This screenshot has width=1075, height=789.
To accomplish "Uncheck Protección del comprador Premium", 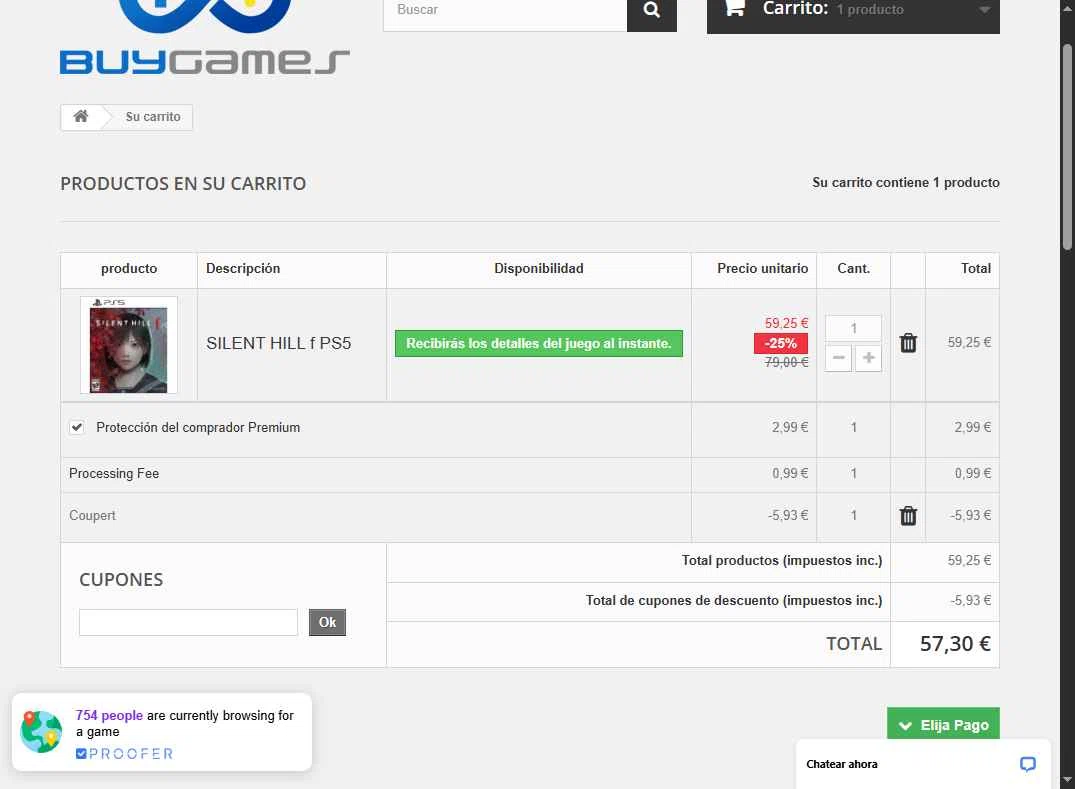I will [x=77, y=427].
